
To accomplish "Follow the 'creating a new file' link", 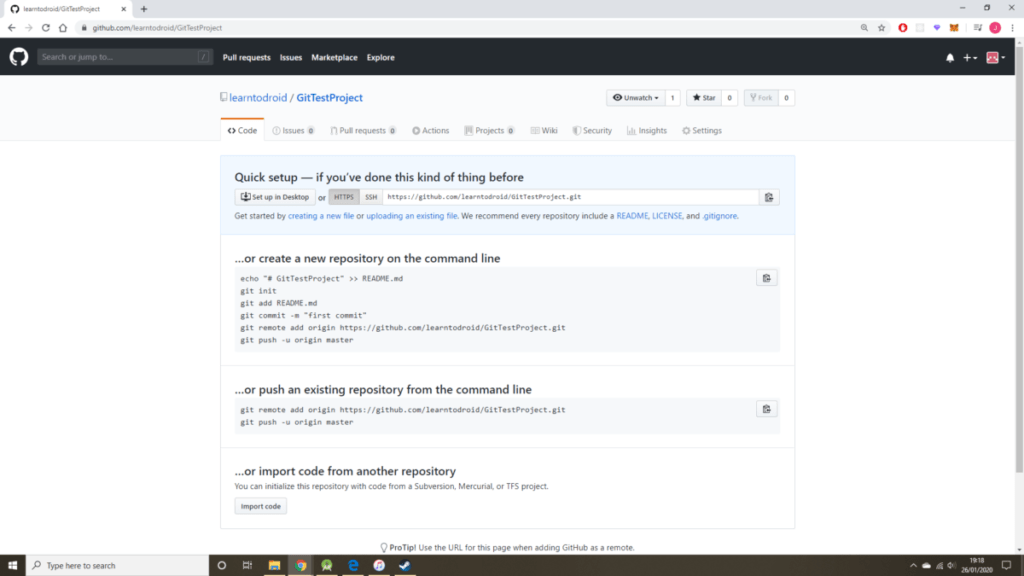I will [x=321, y=216].
